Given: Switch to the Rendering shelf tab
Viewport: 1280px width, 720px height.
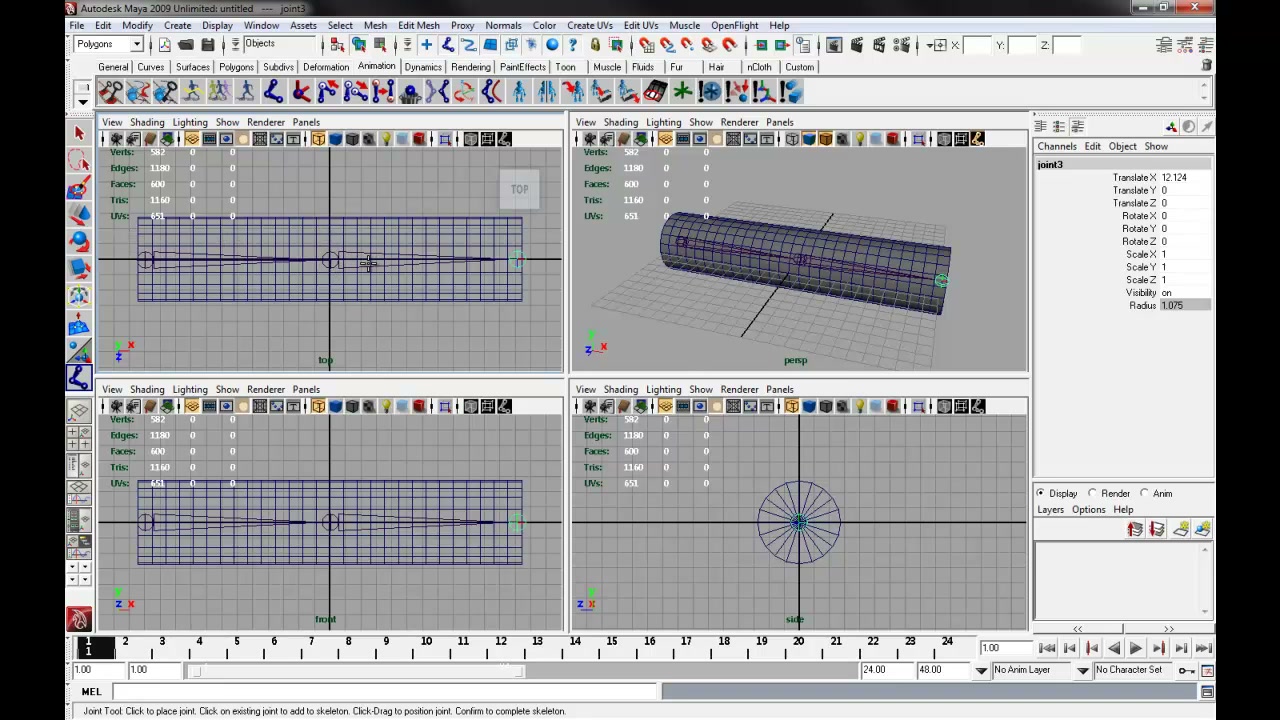Looking at the screenshot, I should pyautogui.click(x=470, y=67).
